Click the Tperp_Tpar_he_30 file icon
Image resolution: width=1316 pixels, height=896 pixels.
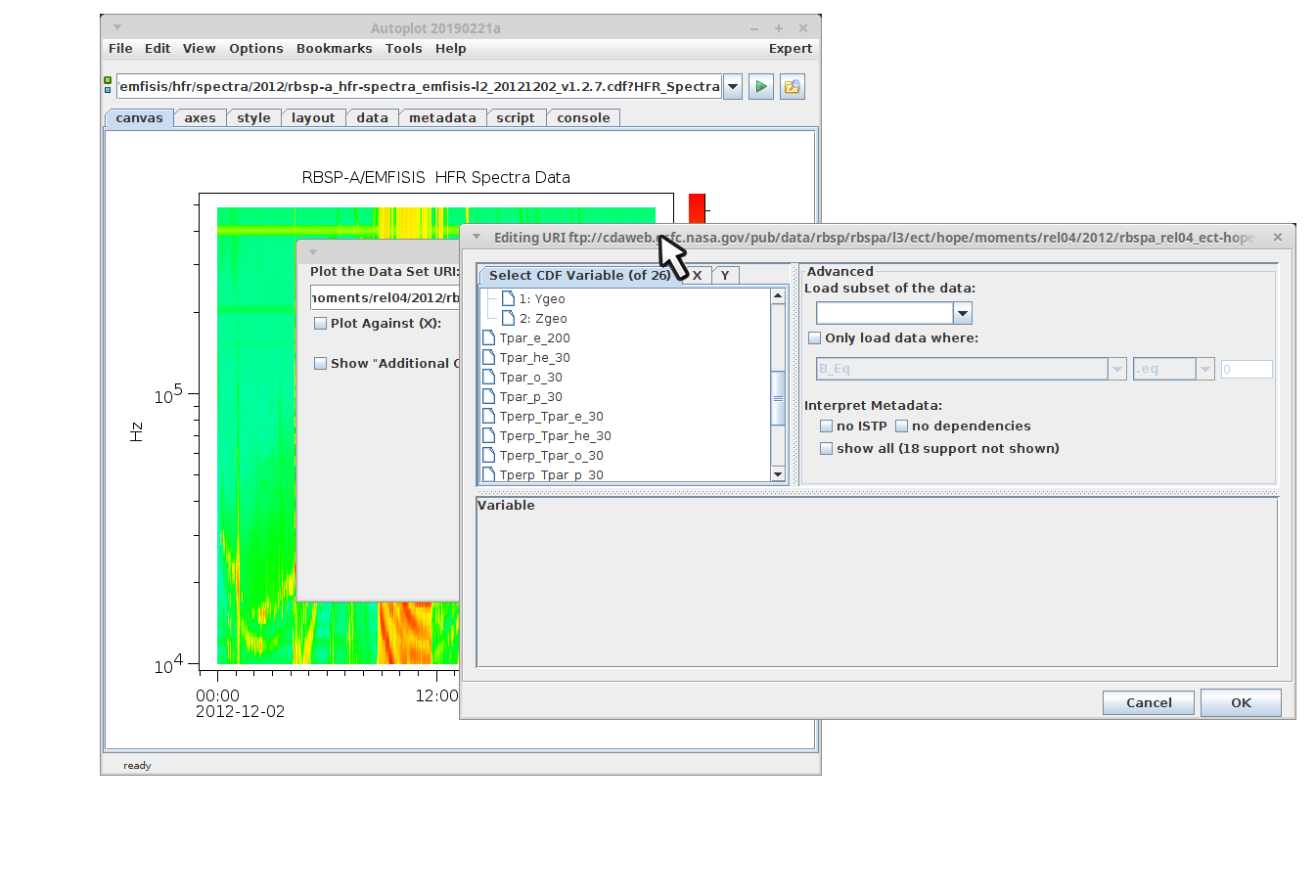489,436
